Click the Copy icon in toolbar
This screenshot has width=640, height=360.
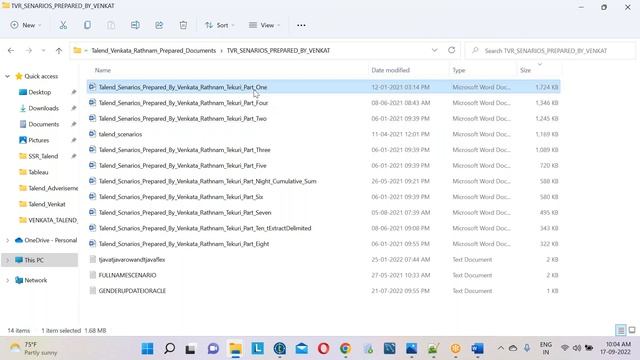87,25
